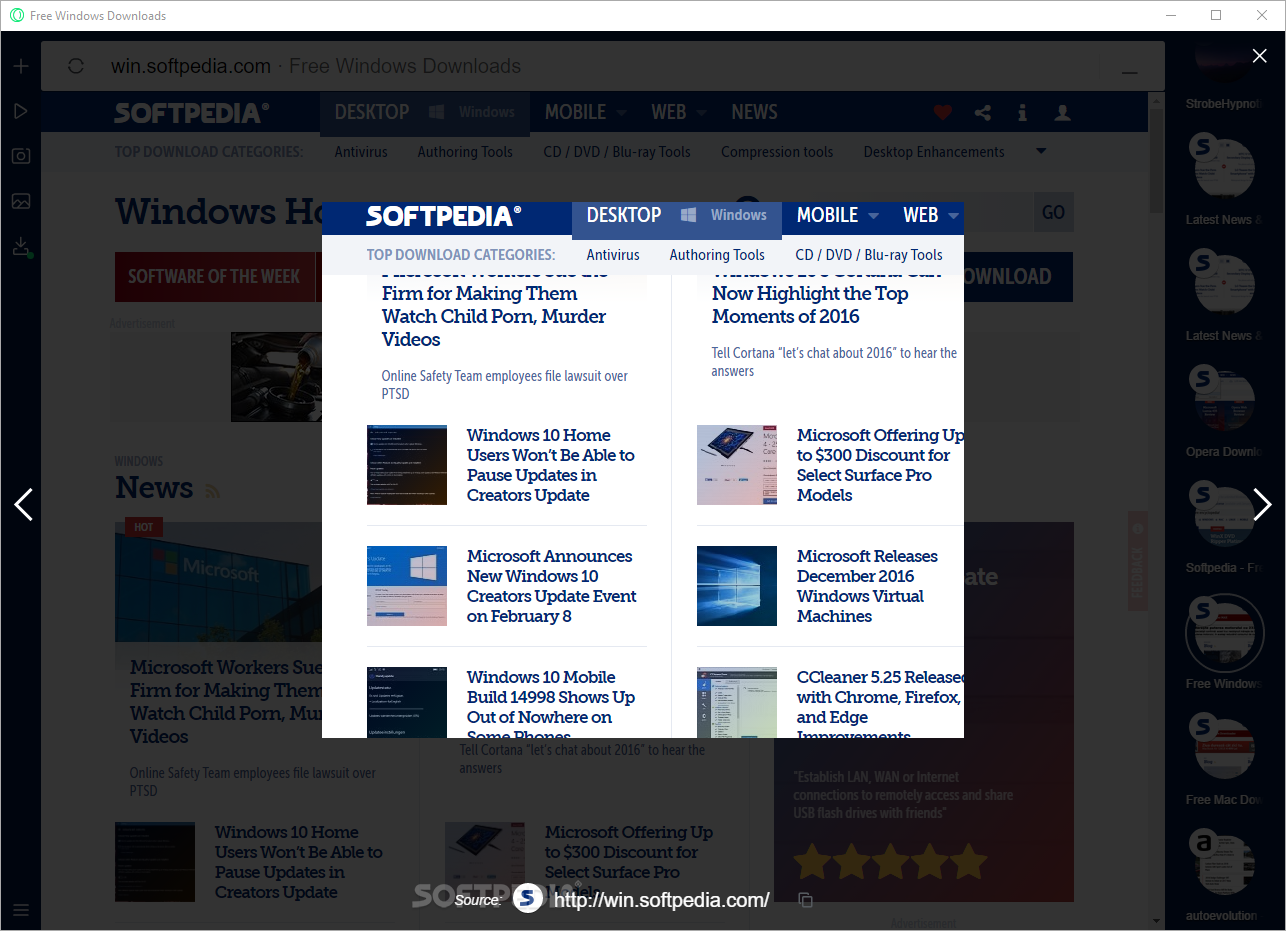Screen dimensions: 1286x931
Task: Open the Compression tools category
Action: click(777, 152)
